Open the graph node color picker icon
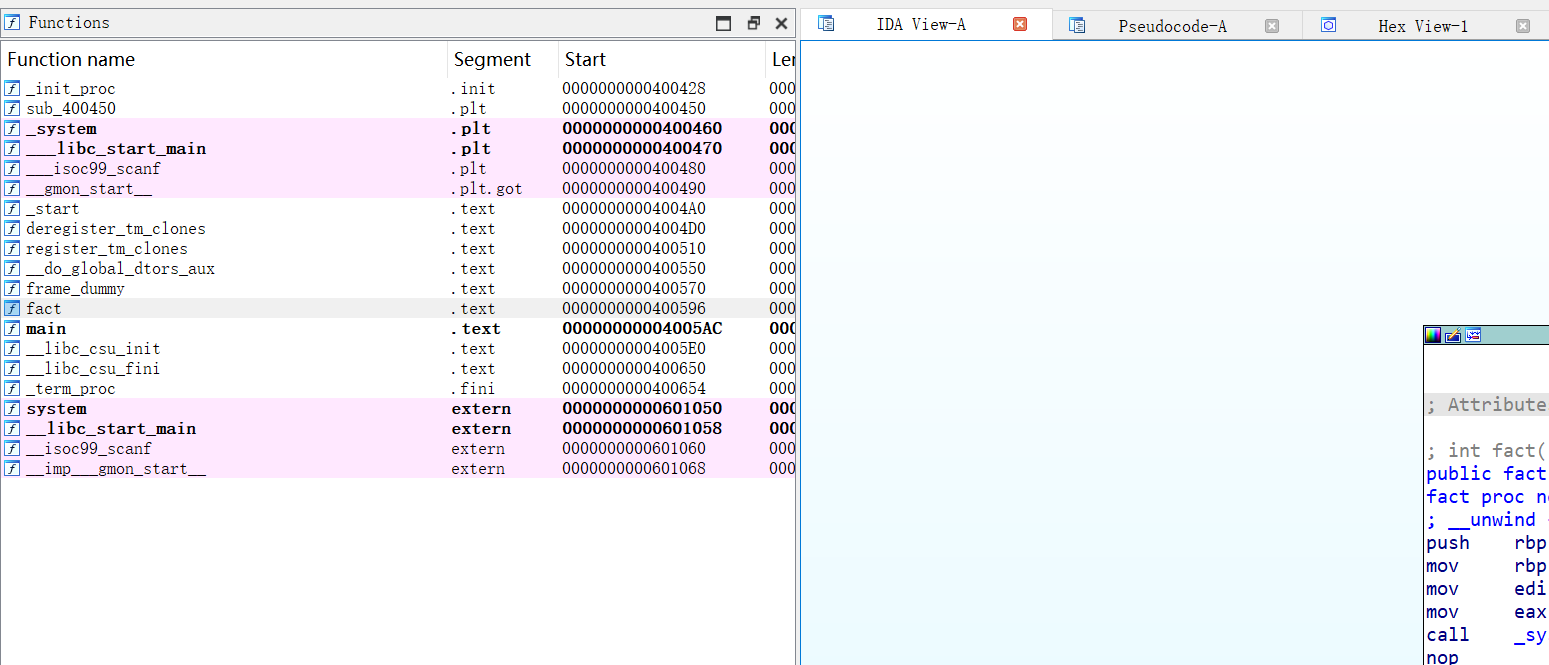This screenshot has height=665, width=1549. coord(1433,336)
